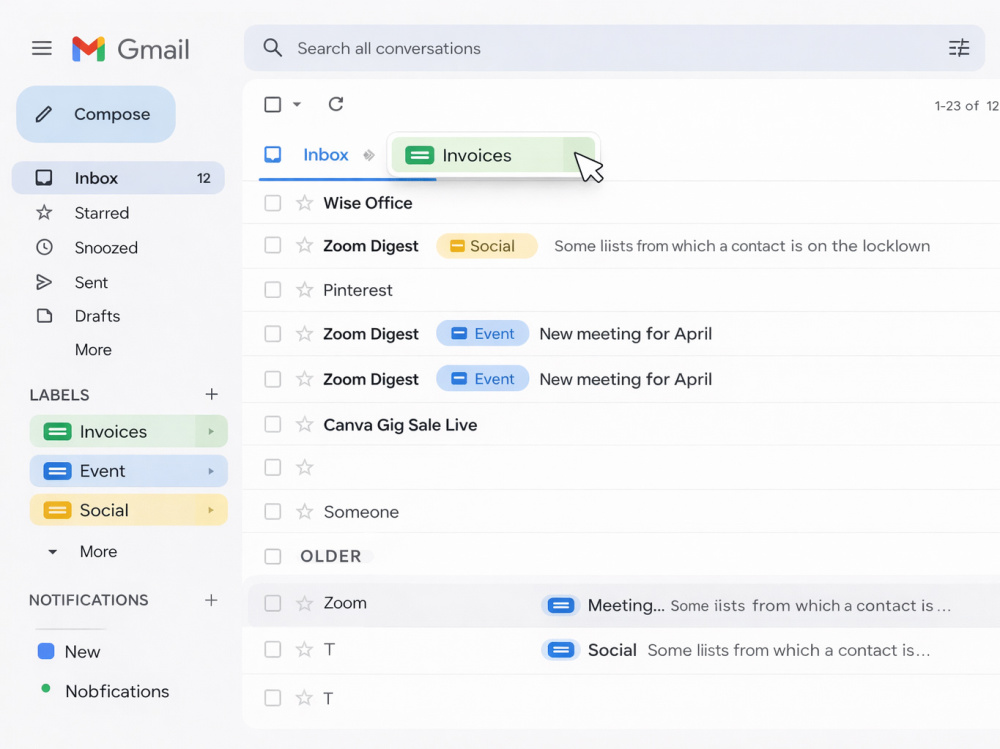Click green Invoices label icon in sidebar
The image size is (1000, 749).
point(57,432)
